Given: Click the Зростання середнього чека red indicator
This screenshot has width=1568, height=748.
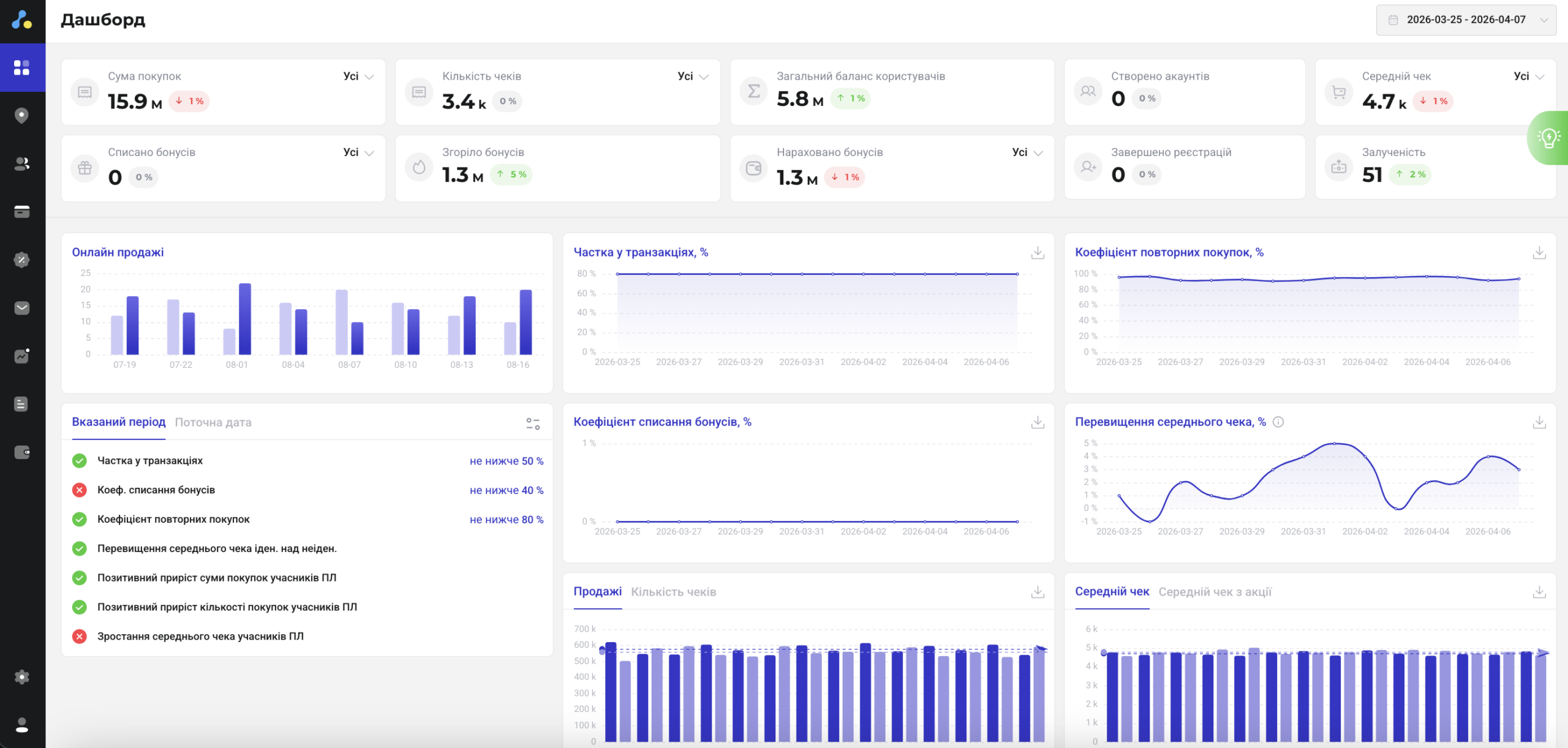Looking at the screenshot, I should [80, 637].
